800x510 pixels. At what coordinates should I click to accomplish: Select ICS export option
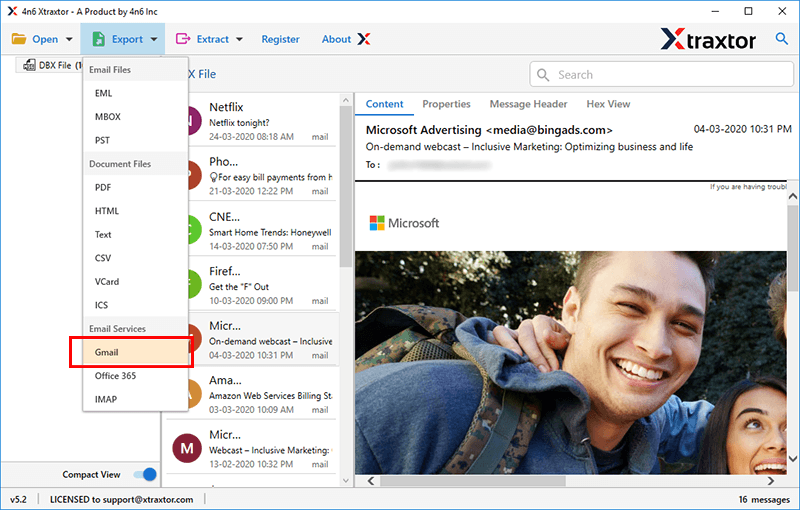135,304
